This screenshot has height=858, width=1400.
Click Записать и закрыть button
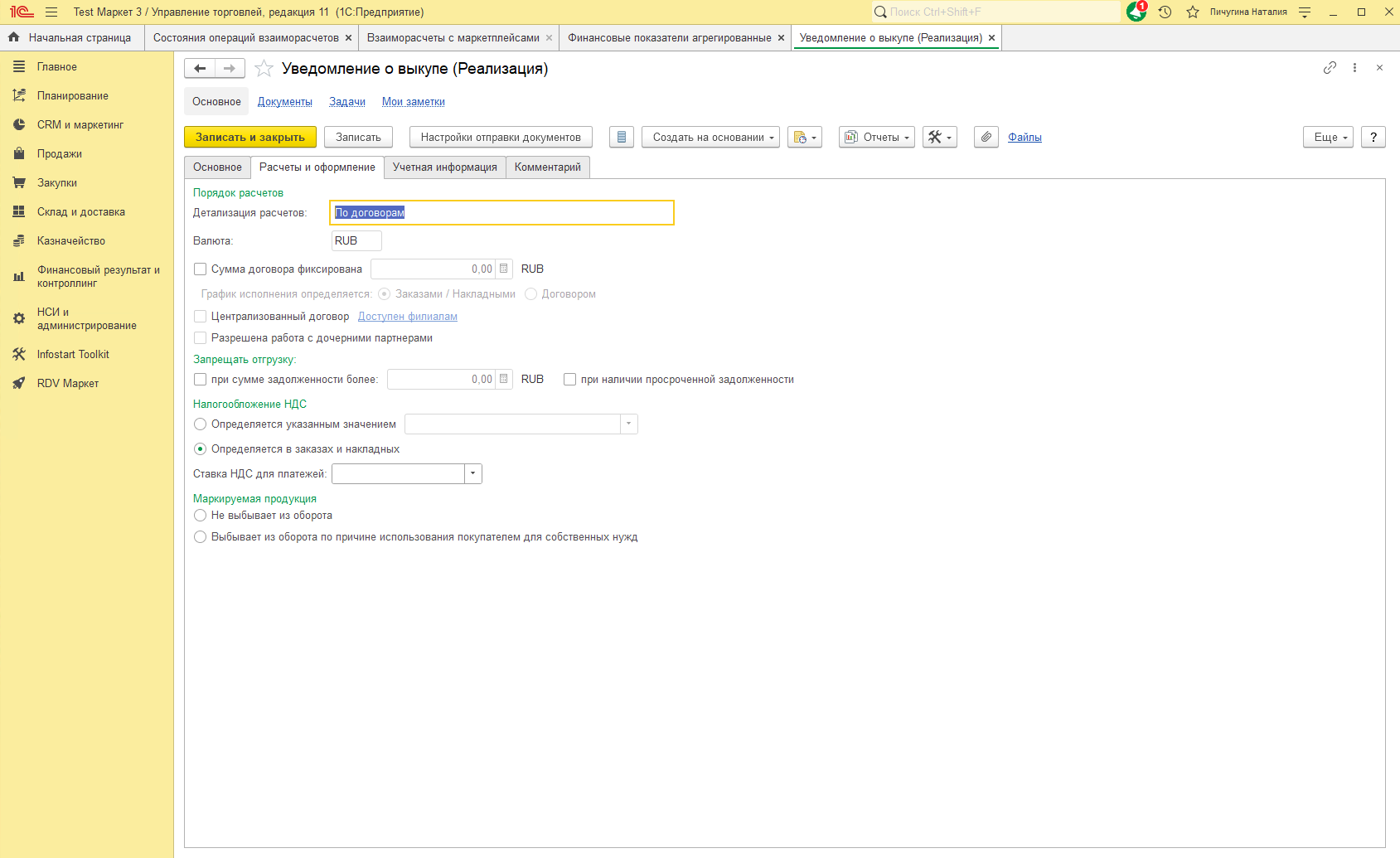pos(250,138)
